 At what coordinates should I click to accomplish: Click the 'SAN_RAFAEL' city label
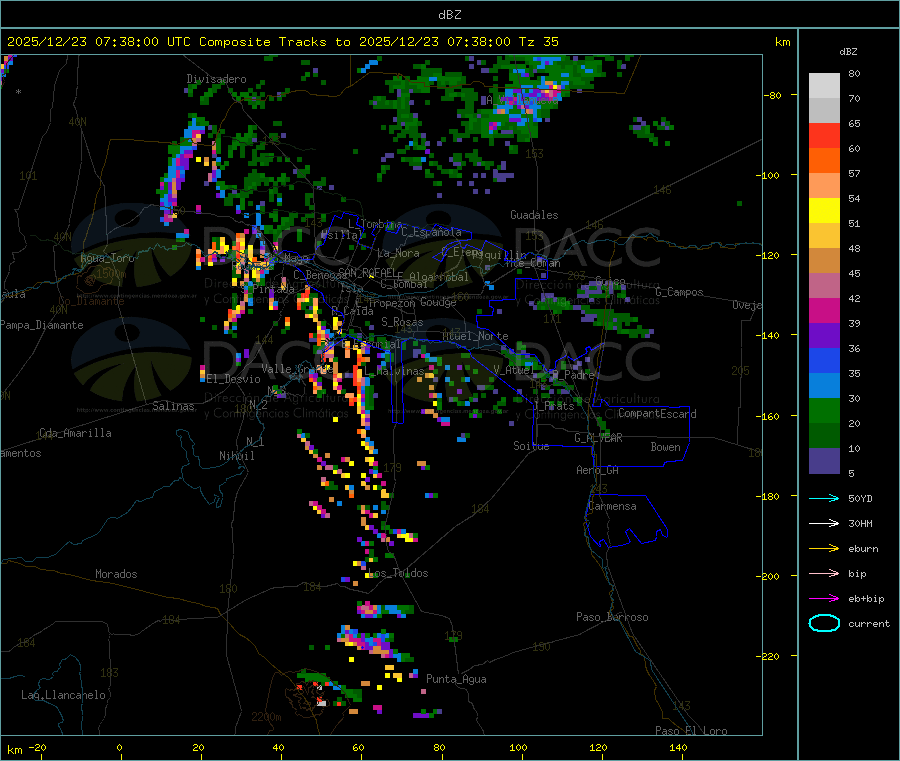point(367,272)
